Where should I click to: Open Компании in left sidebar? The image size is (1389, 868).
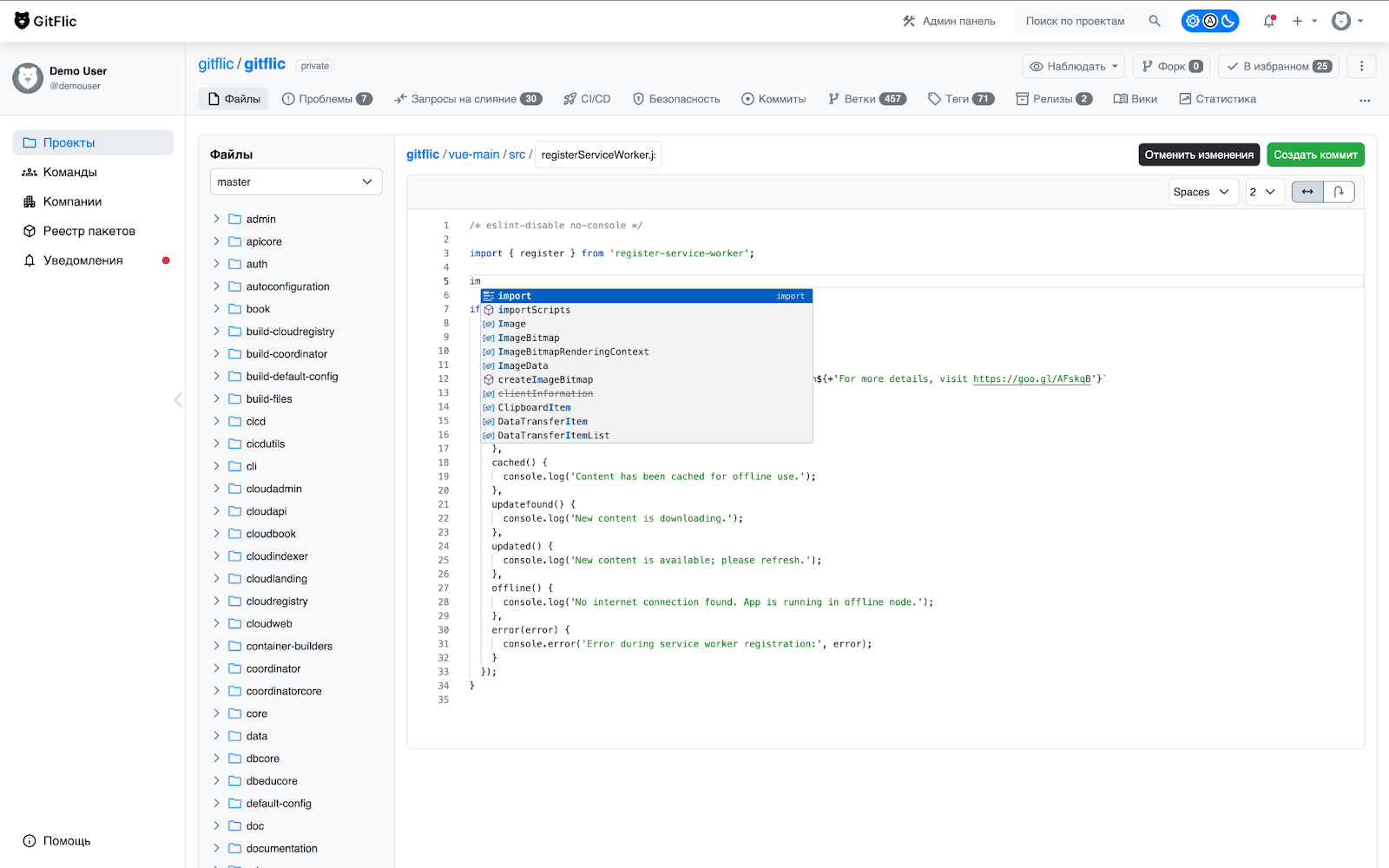93,201
